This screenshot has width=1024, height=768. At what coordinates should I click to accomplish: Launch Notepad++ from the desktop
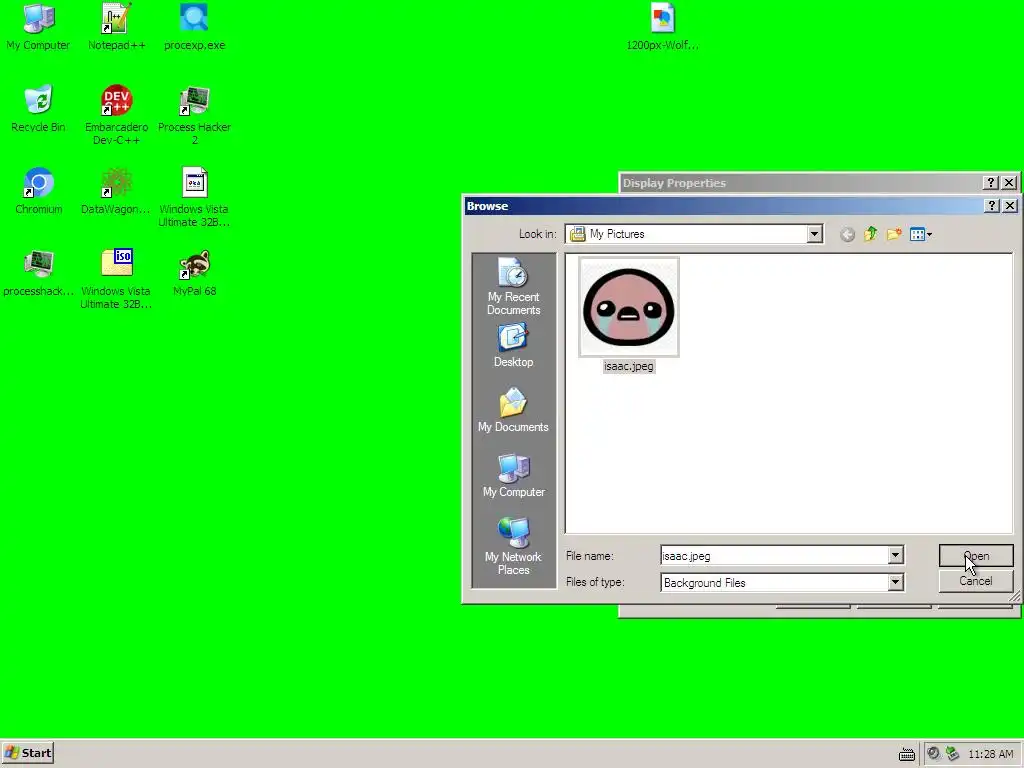116,27
